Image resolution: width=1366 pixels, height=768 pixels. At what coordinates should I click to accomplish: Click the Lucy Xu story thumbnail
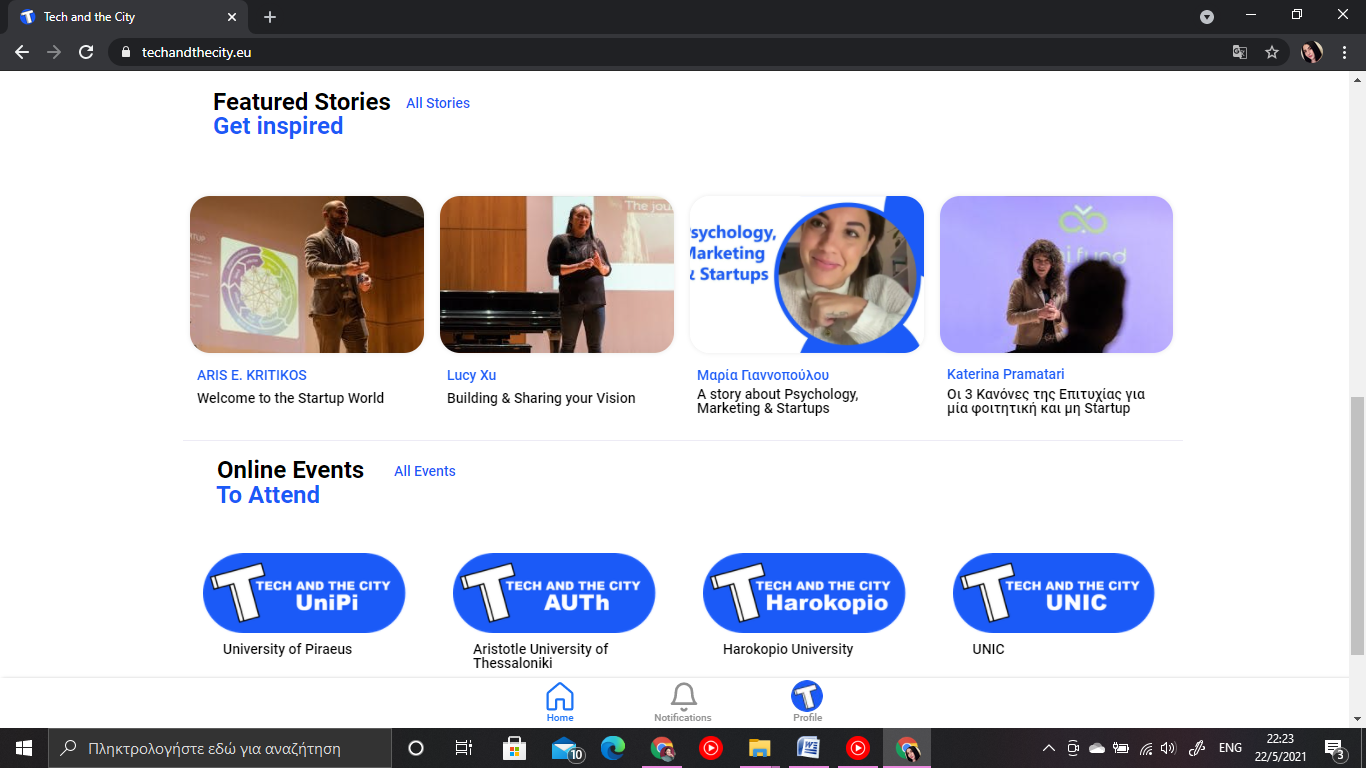coord(557,274)
